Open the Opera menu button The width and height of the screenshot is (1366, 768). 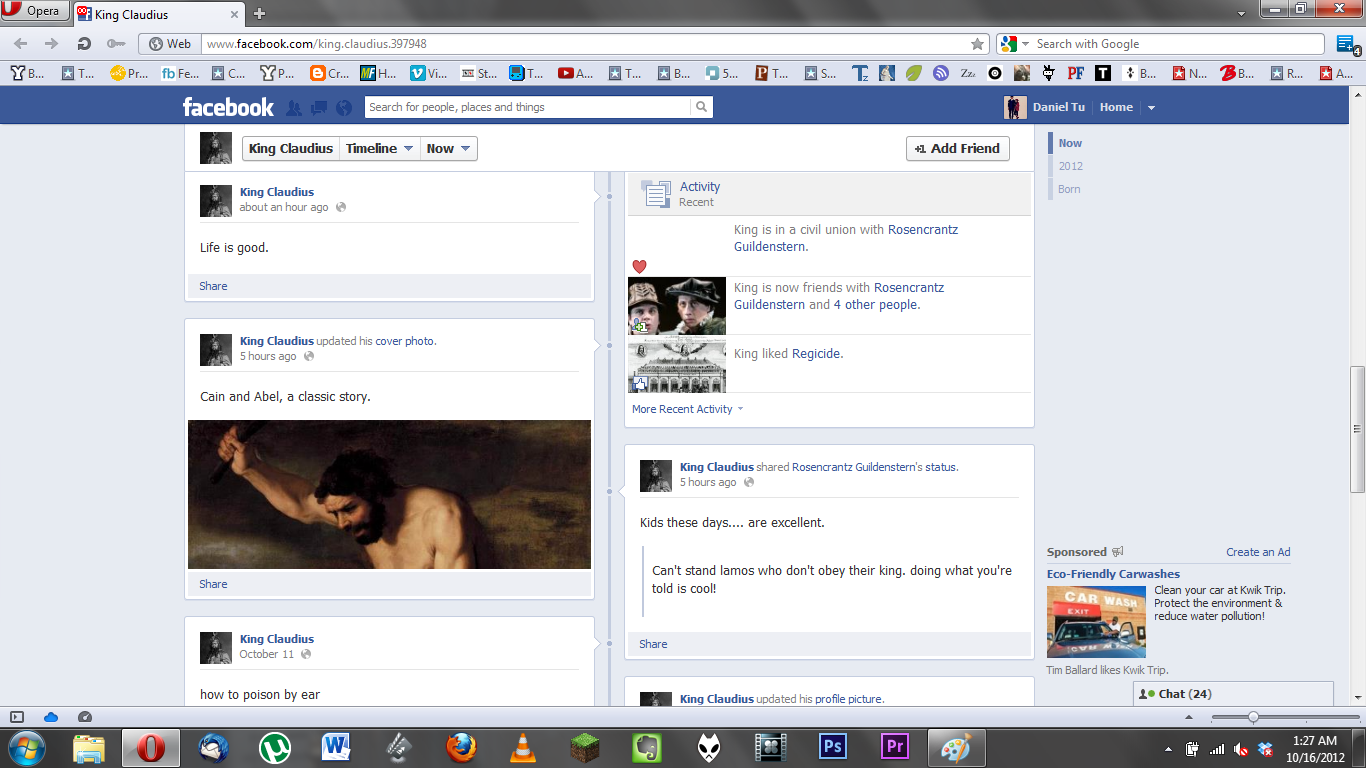pyautogui.click(x=35, y=11)
